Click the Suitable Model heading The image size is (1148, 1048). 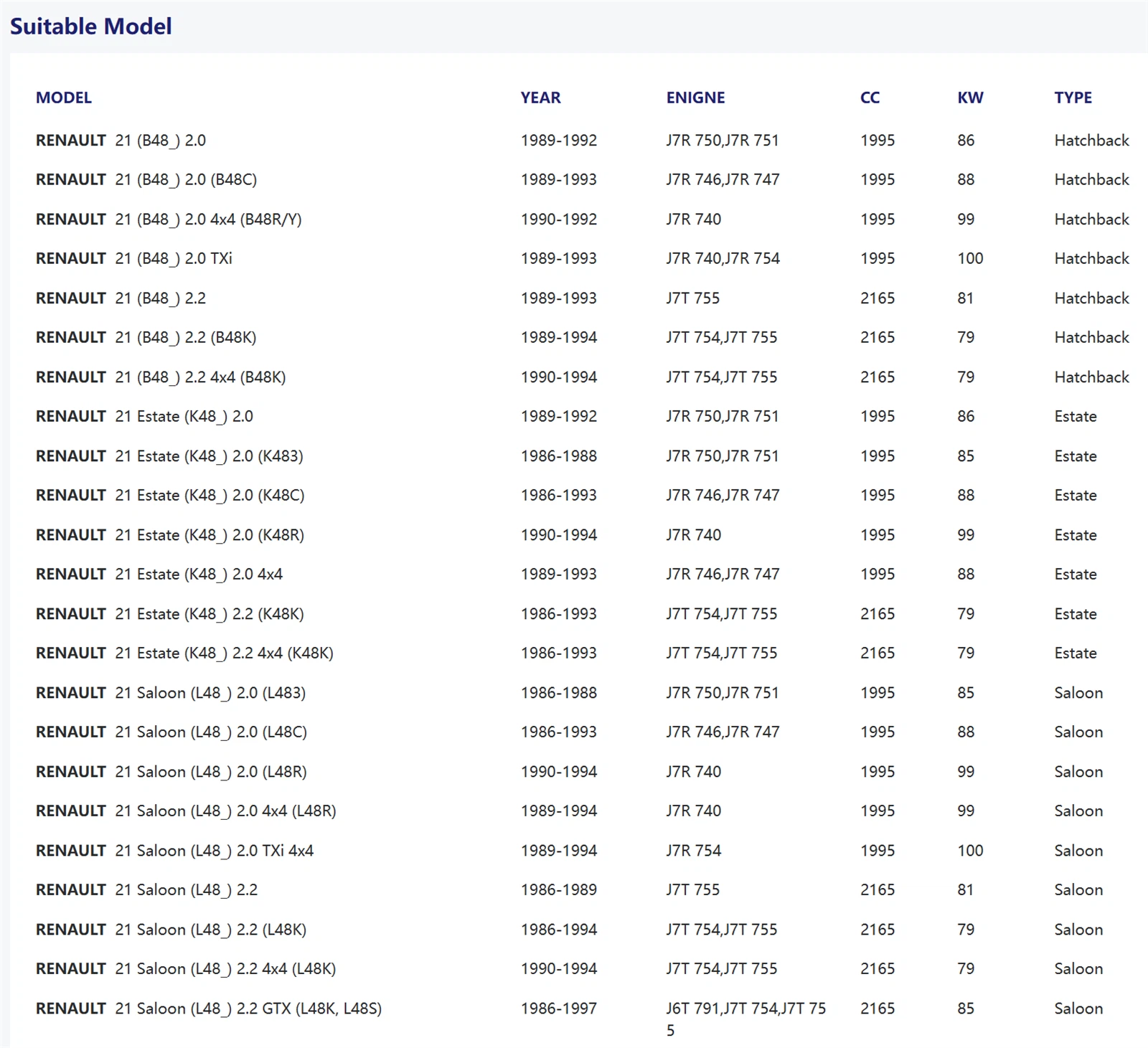coord(90,27)
